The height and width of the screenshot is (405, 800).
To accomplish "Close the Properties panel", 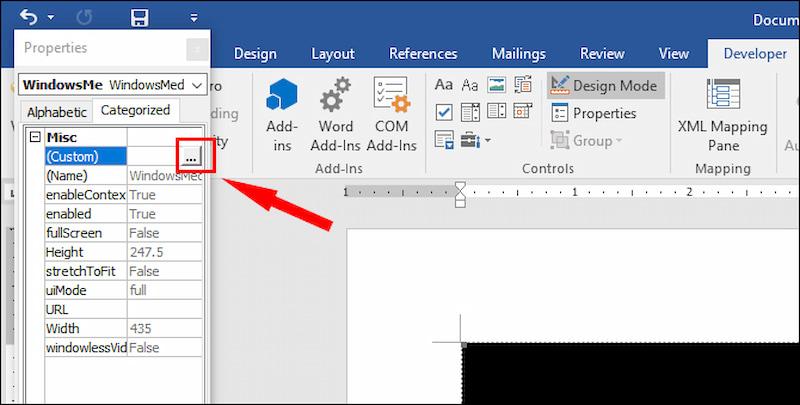I will (197, 49).
